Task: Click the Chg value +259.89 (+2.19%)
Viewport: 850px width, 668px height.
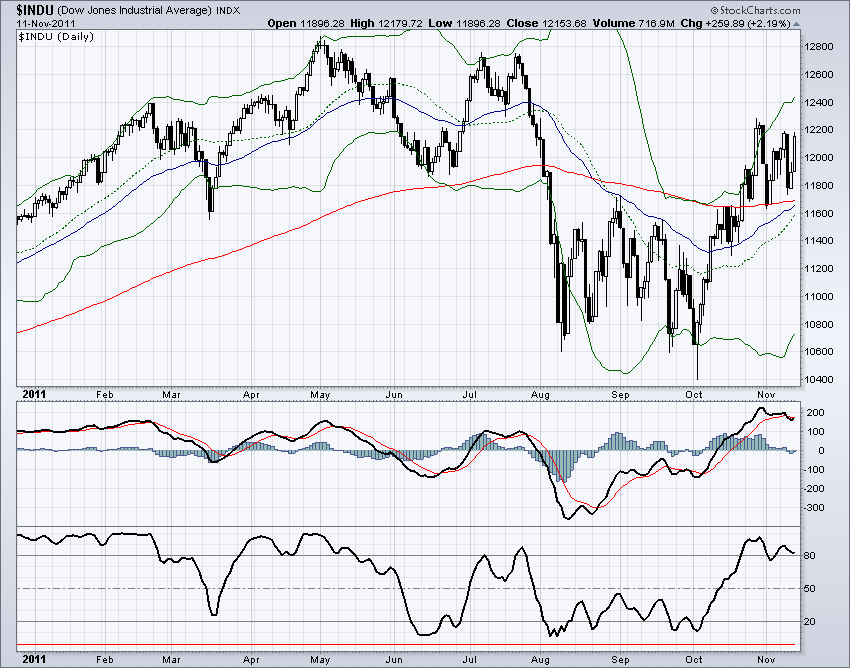Action: (748, 23)
